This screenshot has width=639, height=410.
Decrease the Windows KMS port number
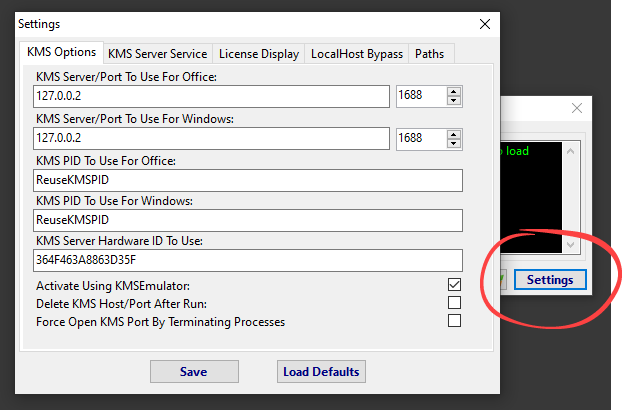[454, 143]
